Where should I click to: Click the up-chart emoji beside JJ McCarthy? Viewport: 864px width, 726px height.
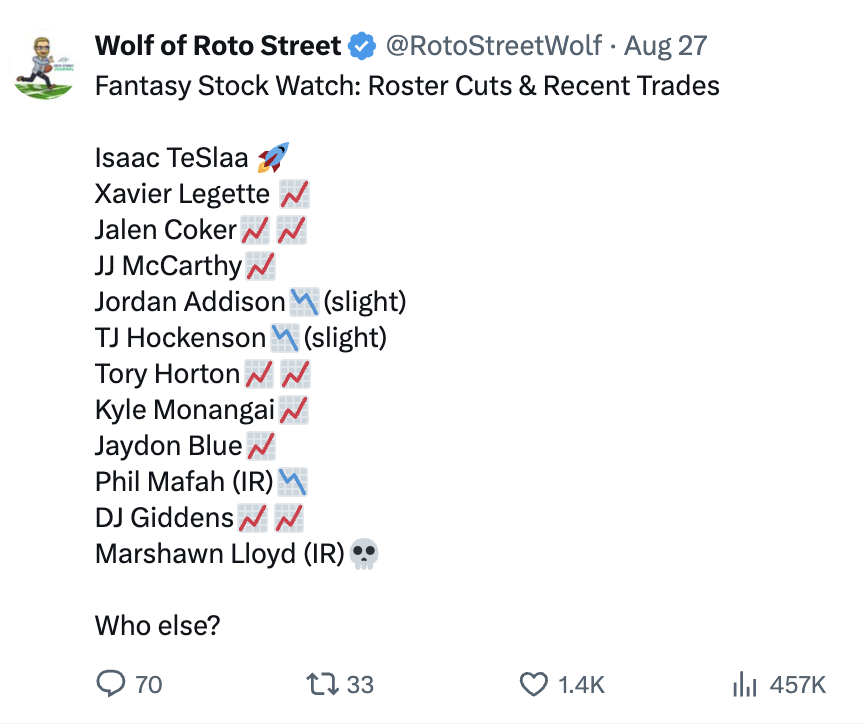click(260, 266)
